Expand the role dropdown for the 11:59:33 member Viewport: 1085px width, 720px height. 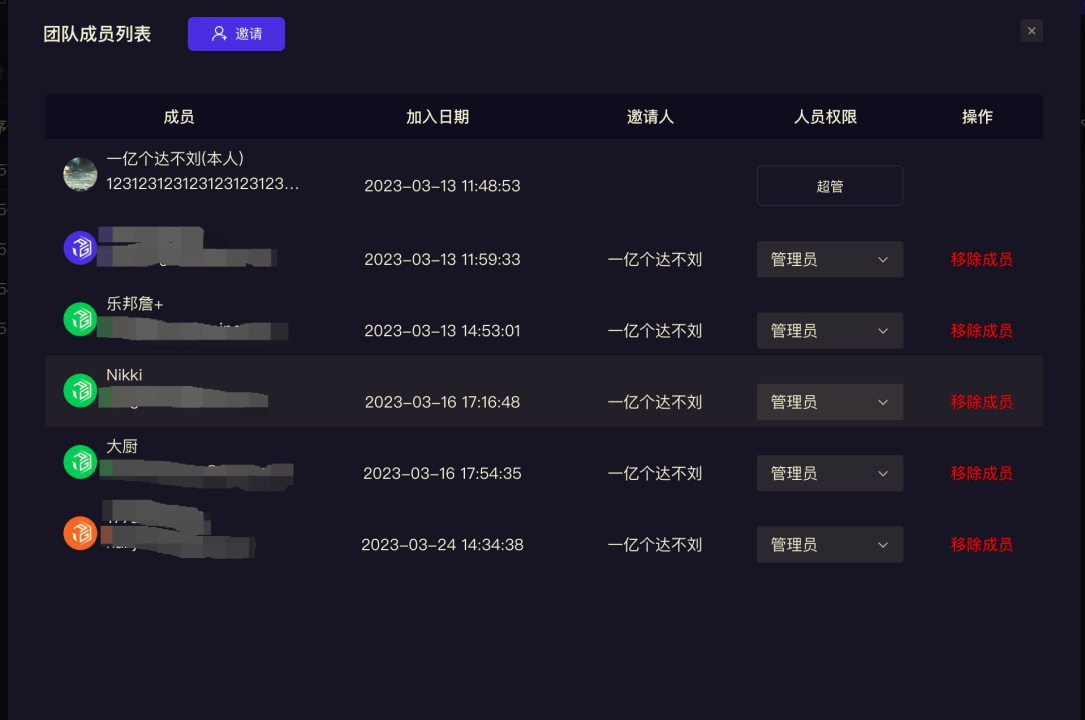(829, 259)
